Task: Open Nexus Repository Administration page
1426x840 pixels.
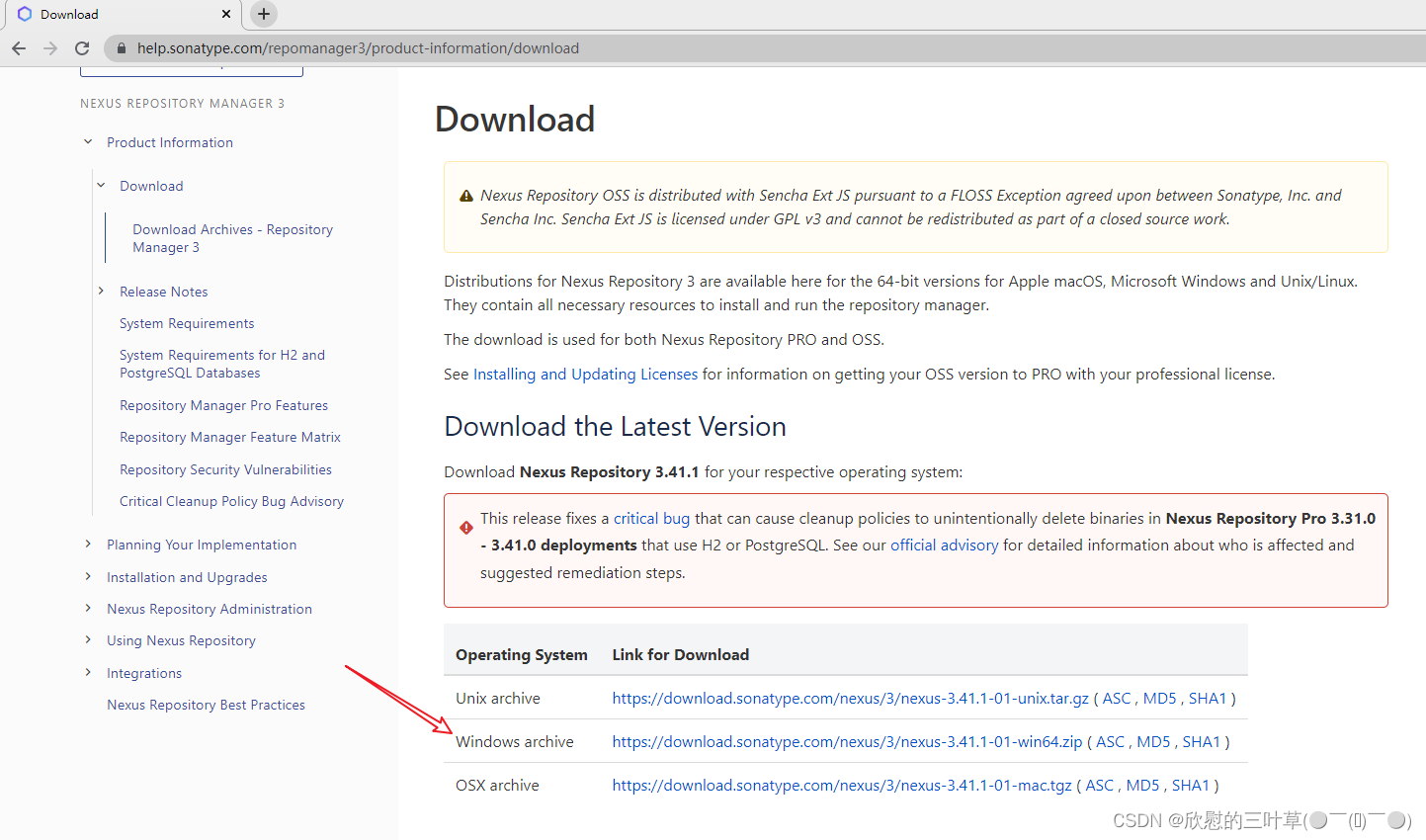Action: pos(210,609)
